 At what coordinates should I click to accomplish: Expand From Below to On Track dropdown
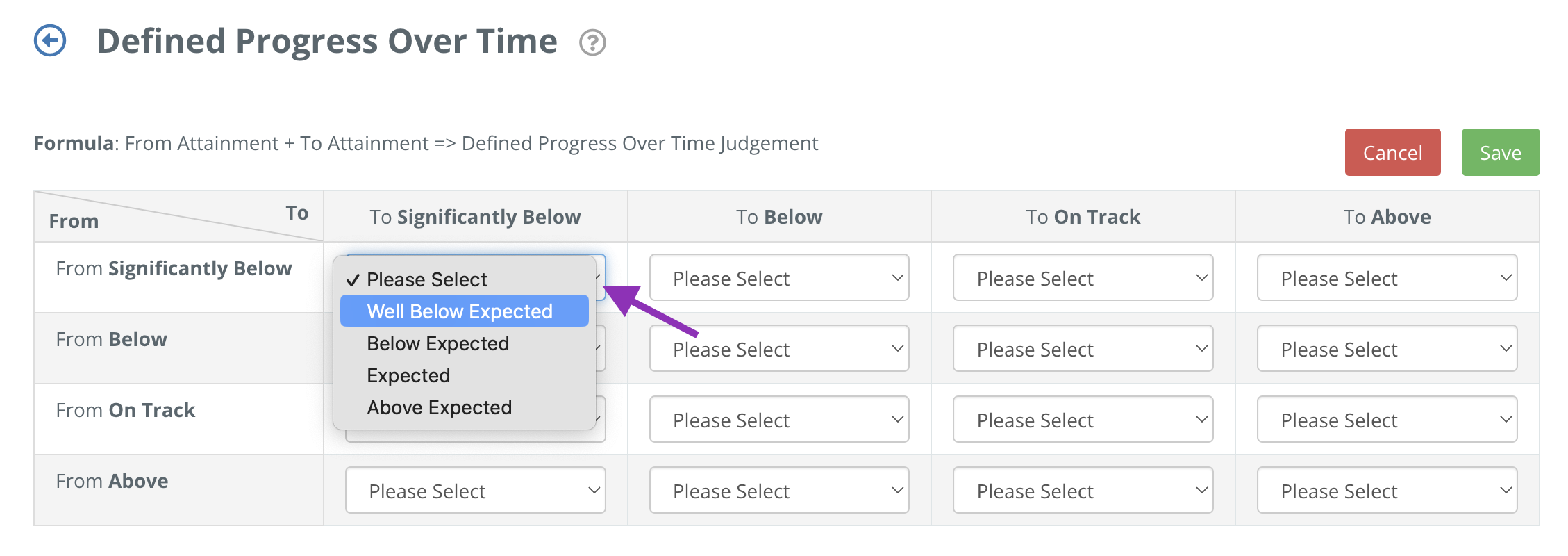(x=1083, y=348)
